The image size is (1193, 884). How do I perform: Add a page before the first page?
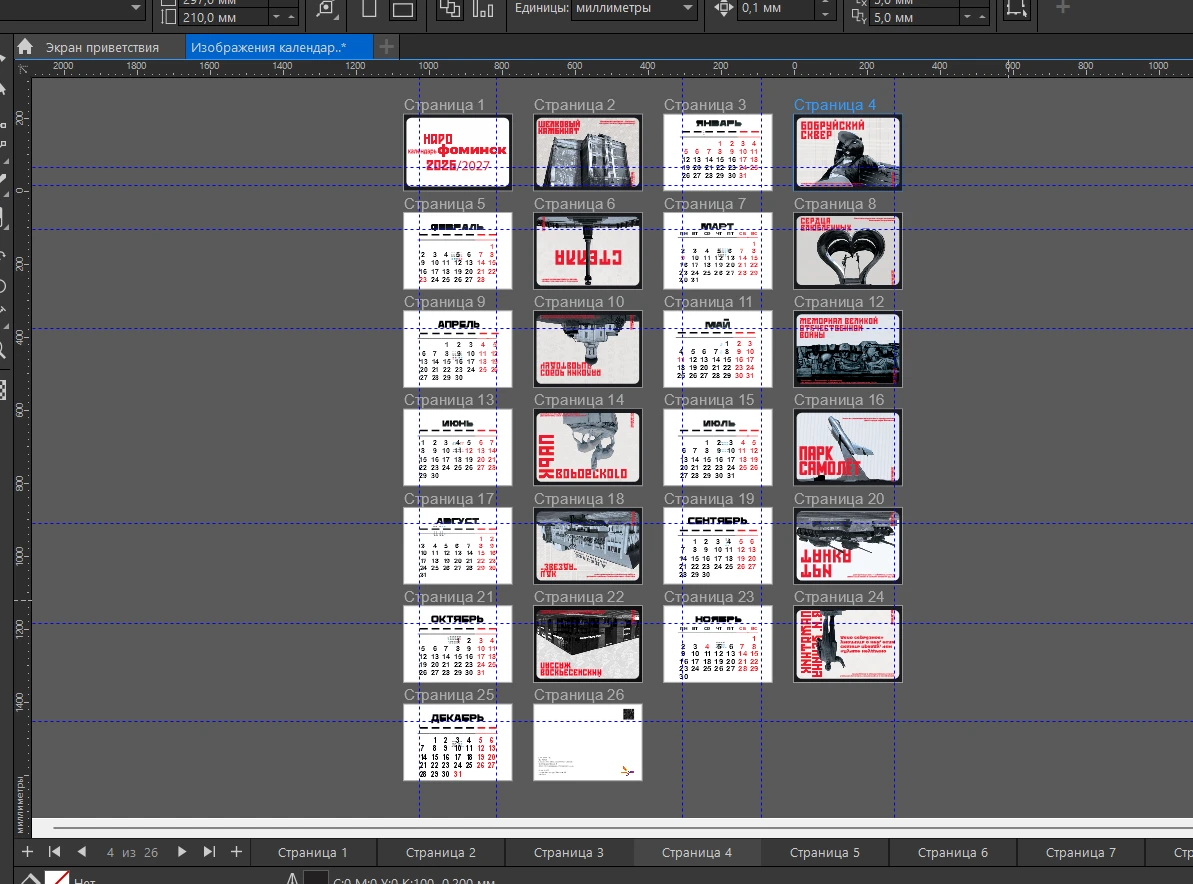coord(27,852)
